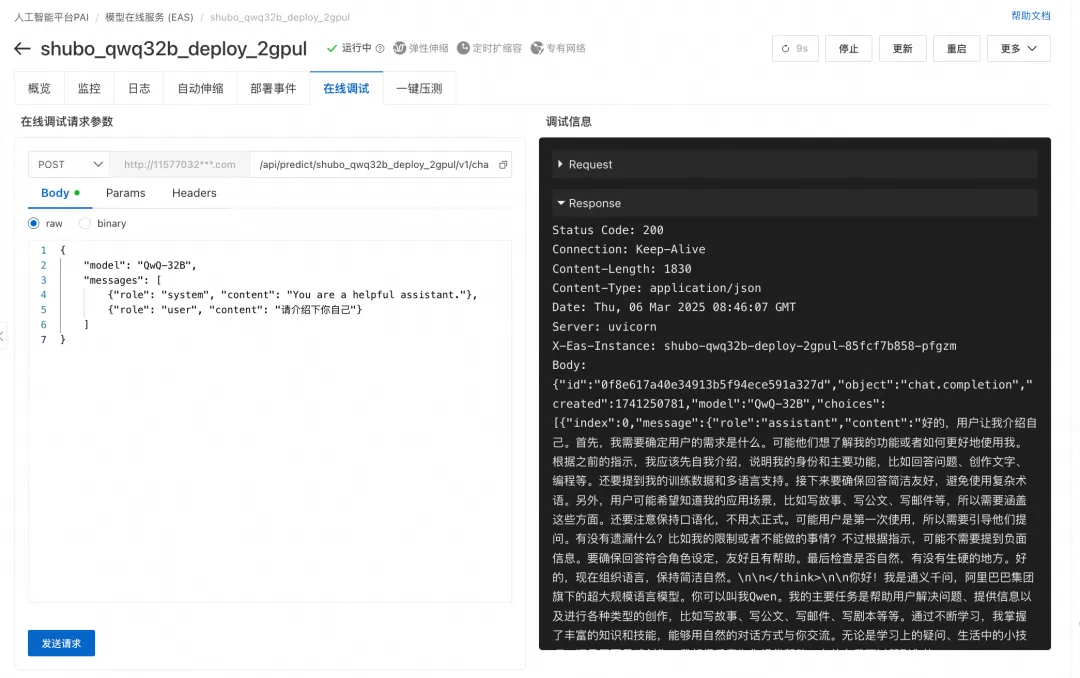Go to 人工智能平台PAI breadcrumb
Screen dimensions: 1080x678
[x=52, y=17]
